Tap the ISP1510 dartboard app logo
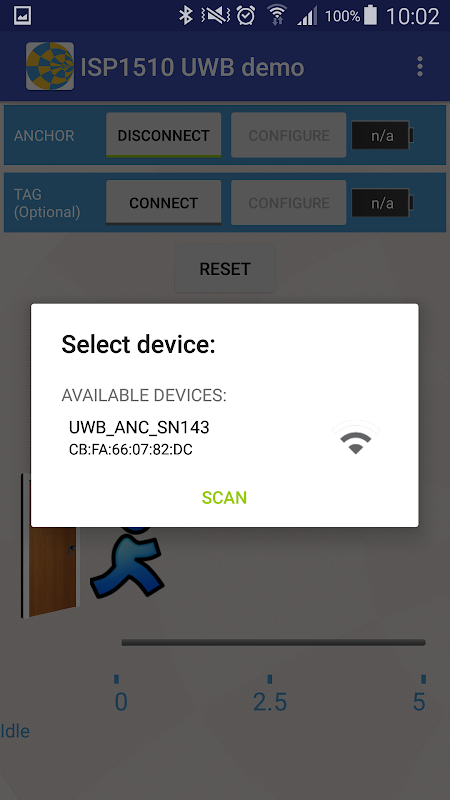The height and width of the screenshot is (800, 450). pos(50,66)
